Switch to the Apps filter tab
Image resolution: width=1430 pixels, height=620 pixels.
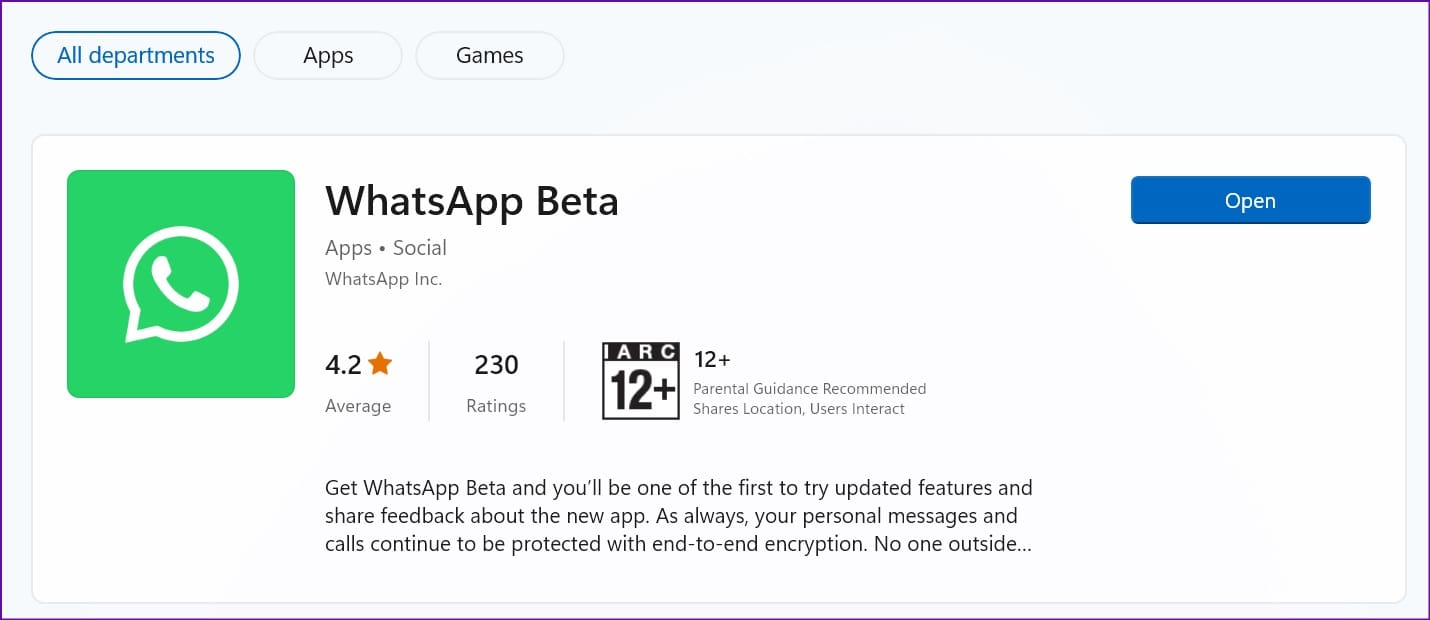pos(328,56)
